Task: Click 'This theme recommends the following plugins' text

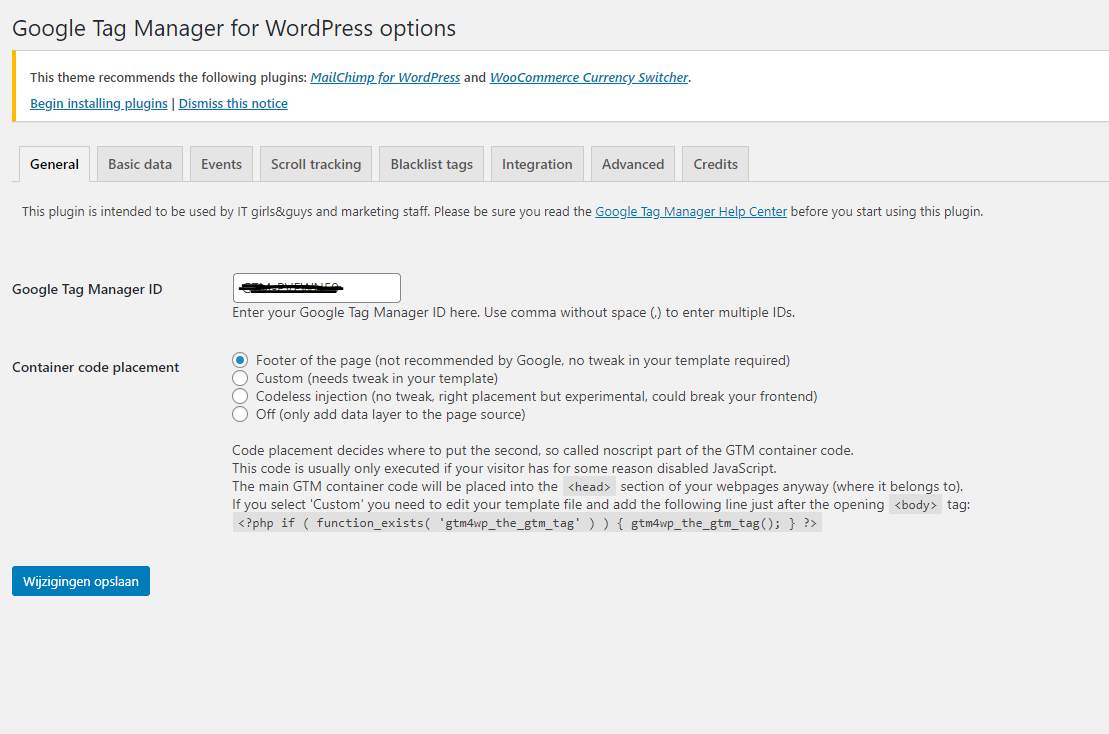Action: click(x=168, y=78)
